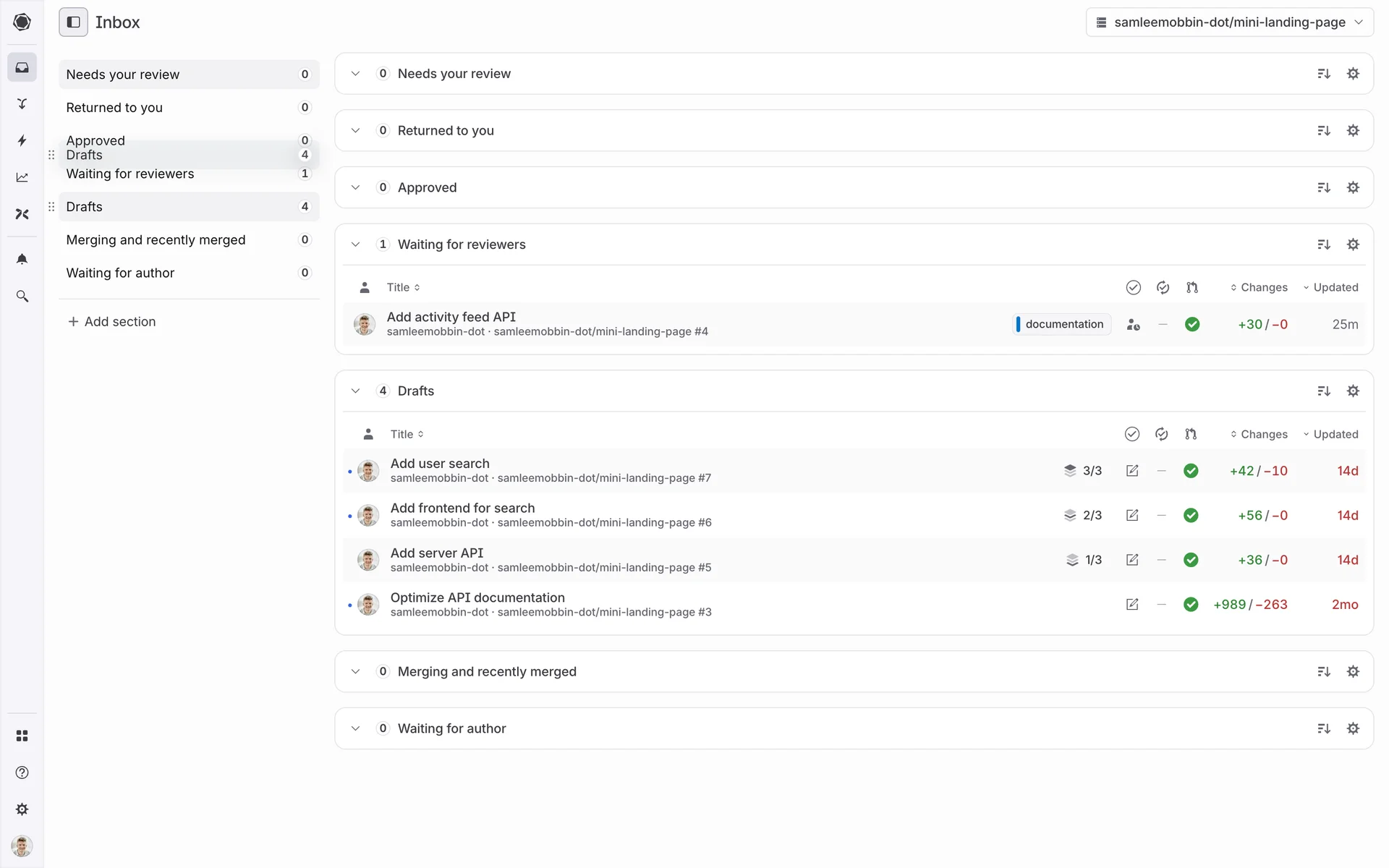The width and height of the screenshot is (1389, 868).
Task: Open settings gear for Drafts section
Action: (1353, 391)
